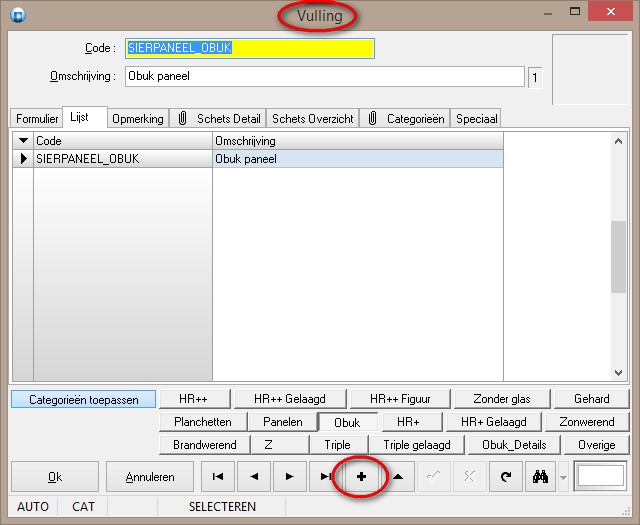640x525 pixels.
Task: Toggle the HR++ Gelaagd category
Action: [x=290, y=399]
